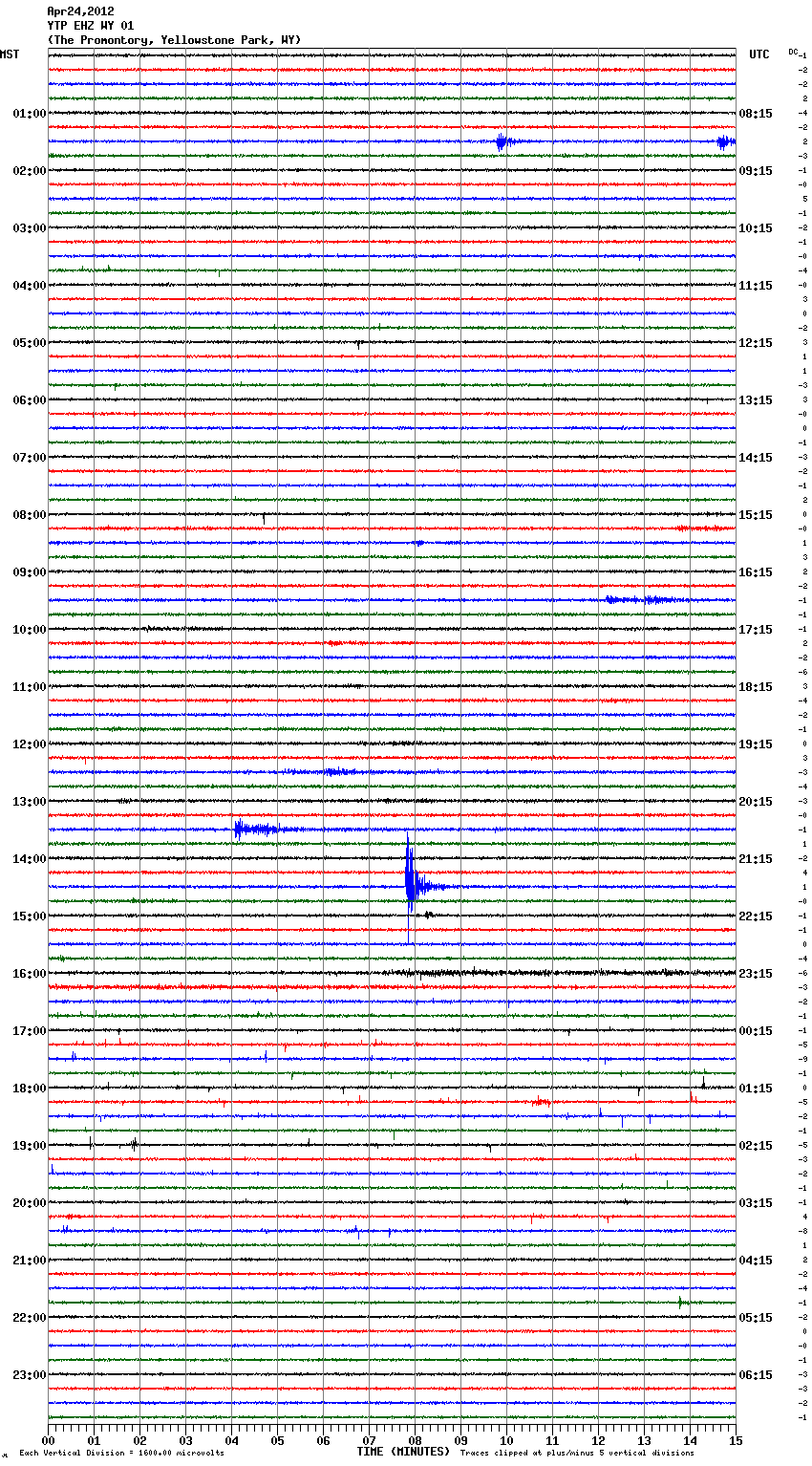
Task: Click the 'Apr24,2012' date header
Action: (x=80, y=11)
